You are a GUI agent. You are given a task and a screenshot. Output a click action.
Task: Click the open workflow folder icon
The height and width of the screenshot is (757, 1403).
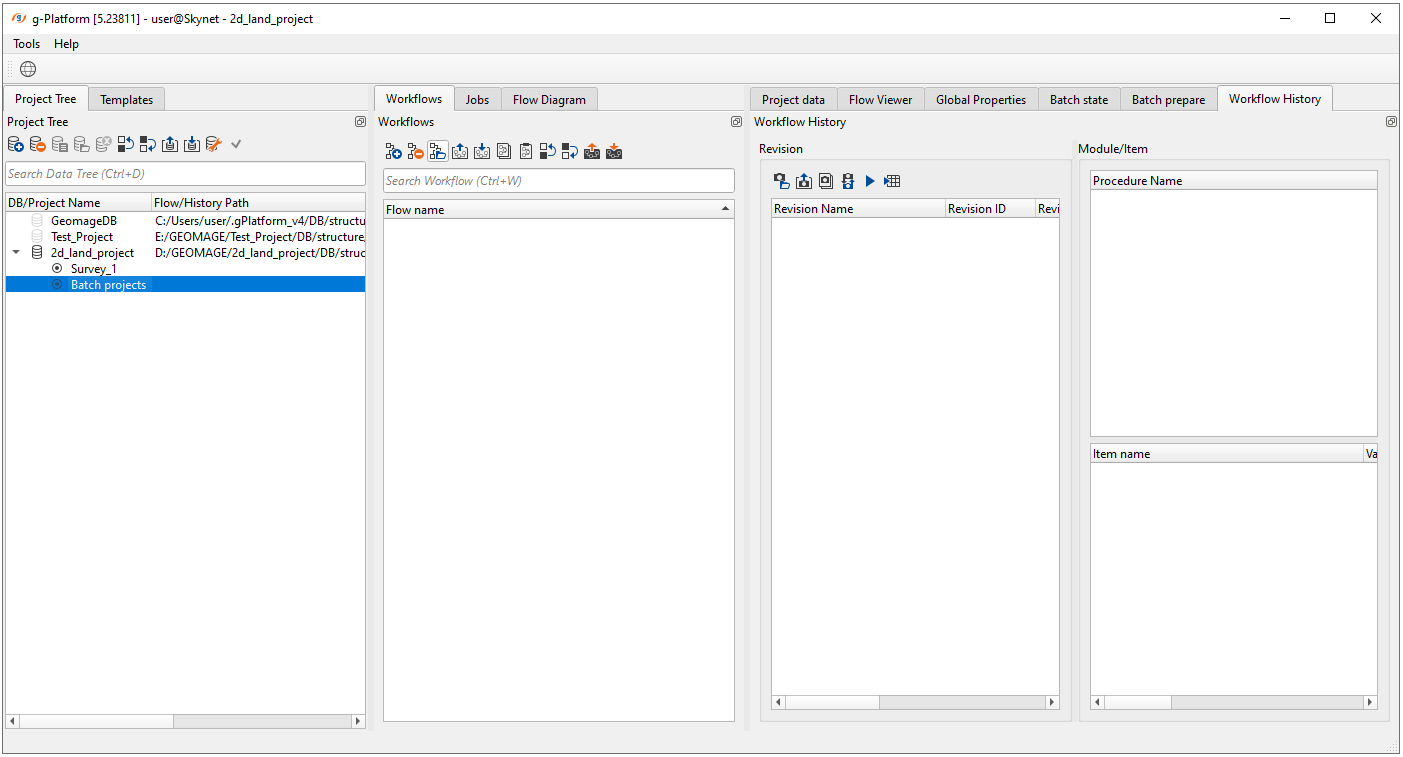437,152
